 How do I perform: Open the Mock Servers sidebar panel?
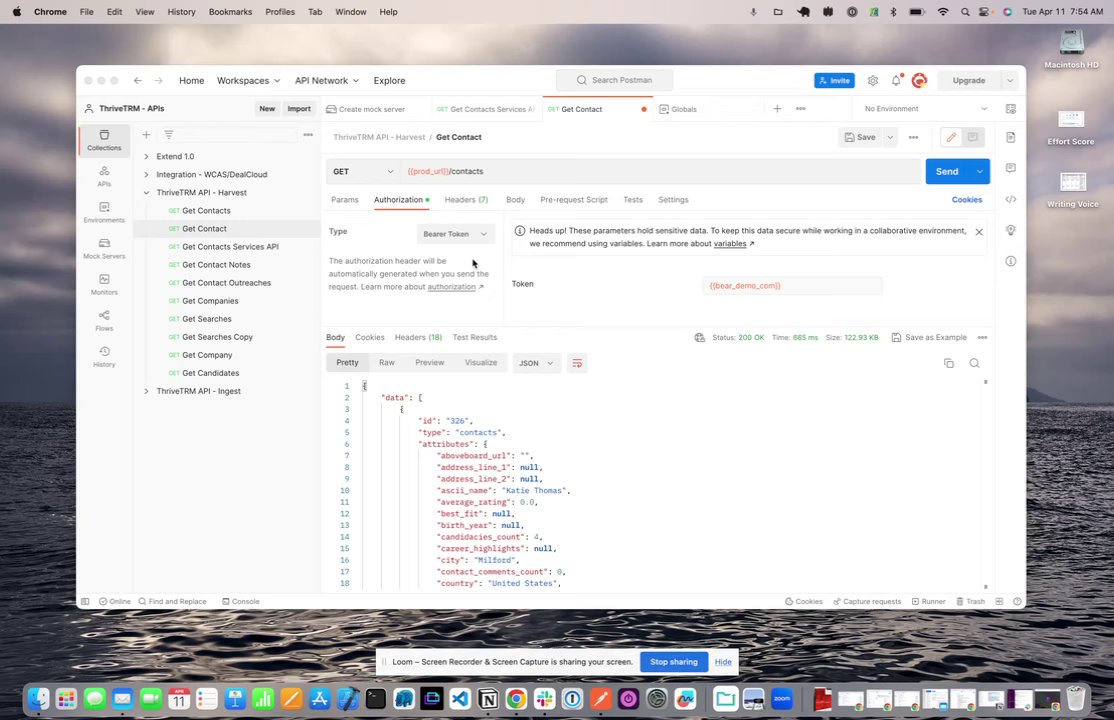[104, 249]
